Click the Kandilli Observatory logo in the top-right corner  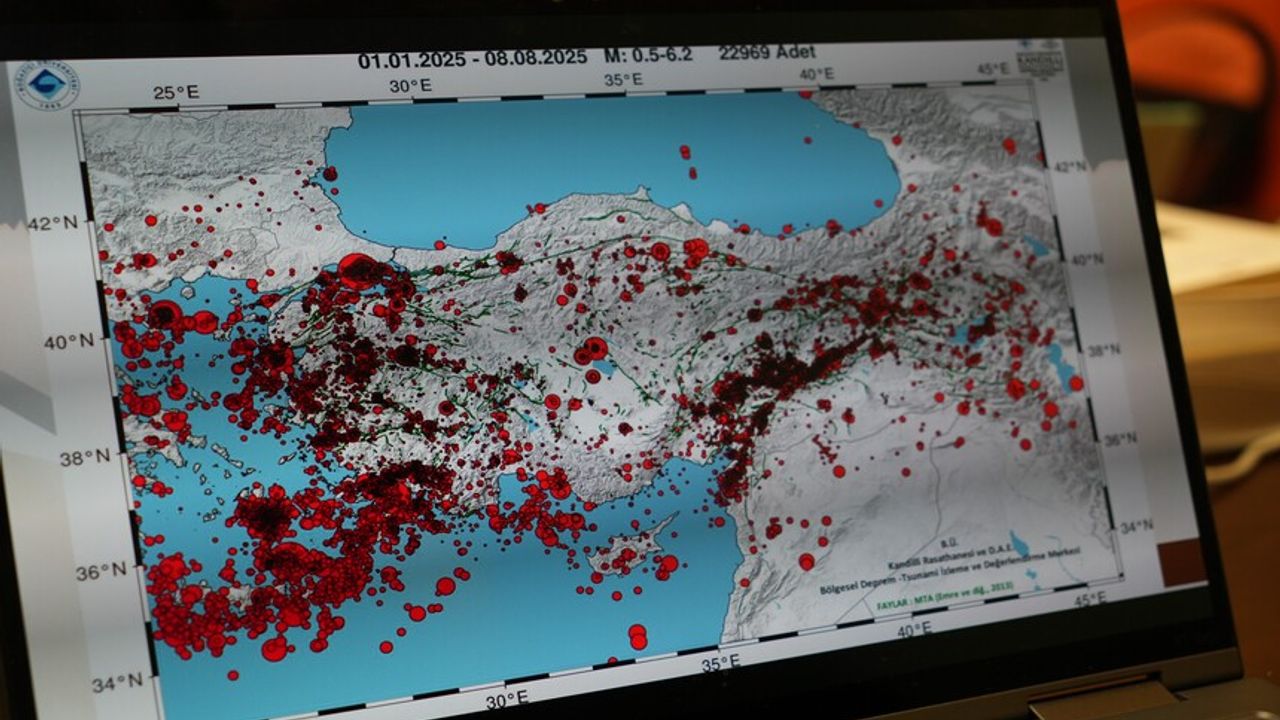(x=1038, y=60)
